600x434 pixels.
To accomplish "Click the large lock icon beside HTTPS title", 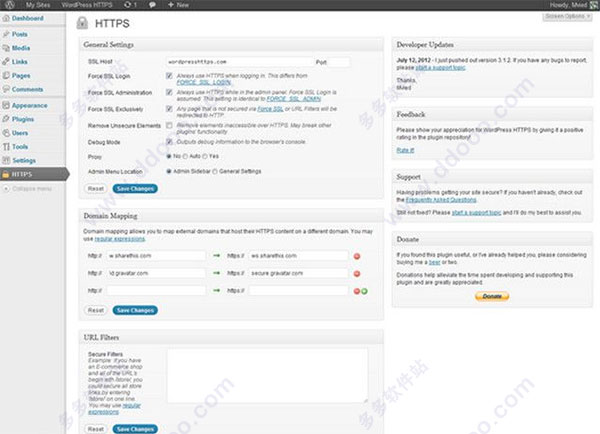I will pos(82,23).
